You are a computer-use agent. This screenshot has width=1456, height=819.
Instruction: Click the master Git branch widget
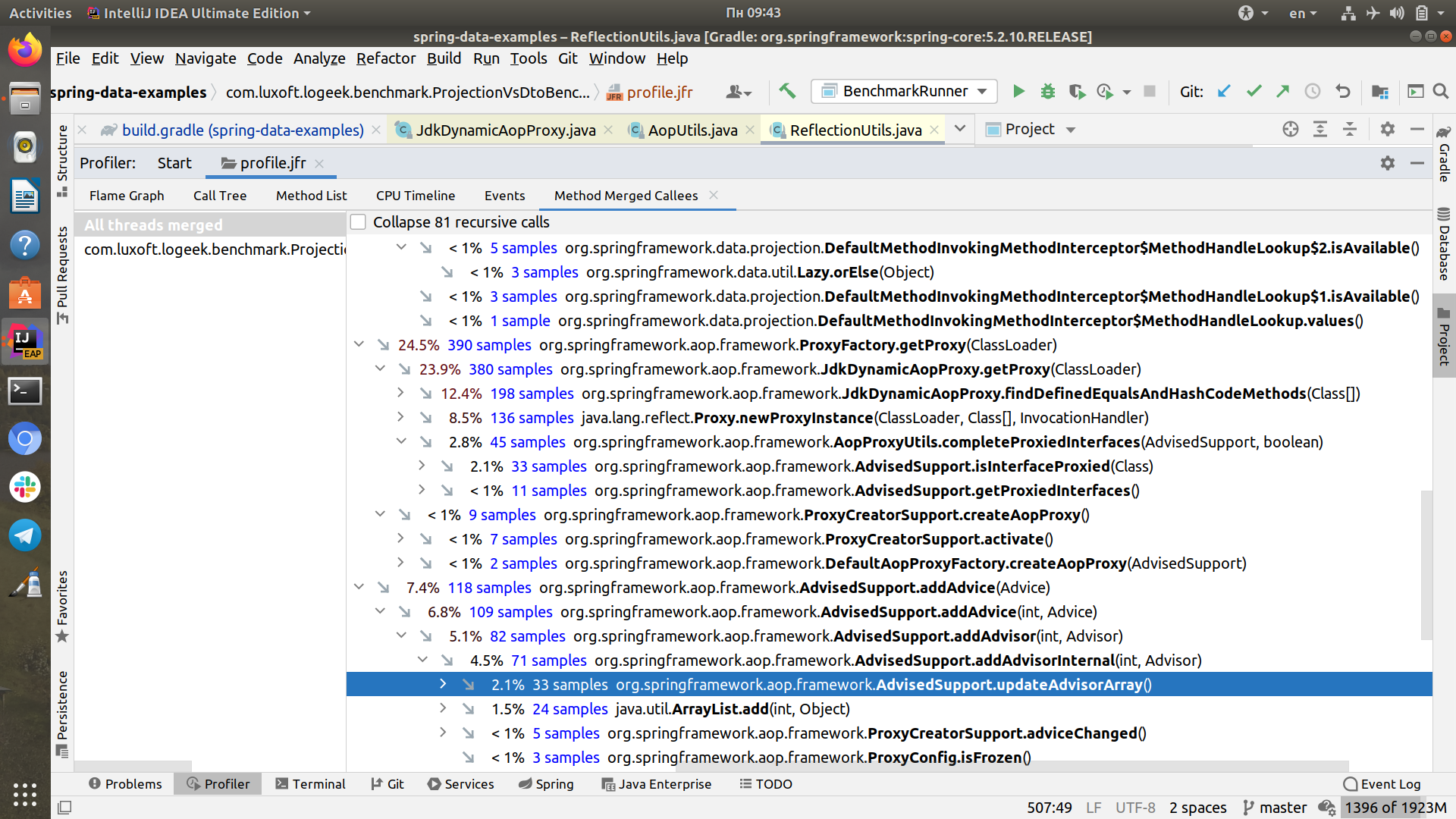(x=1275, y=808)
